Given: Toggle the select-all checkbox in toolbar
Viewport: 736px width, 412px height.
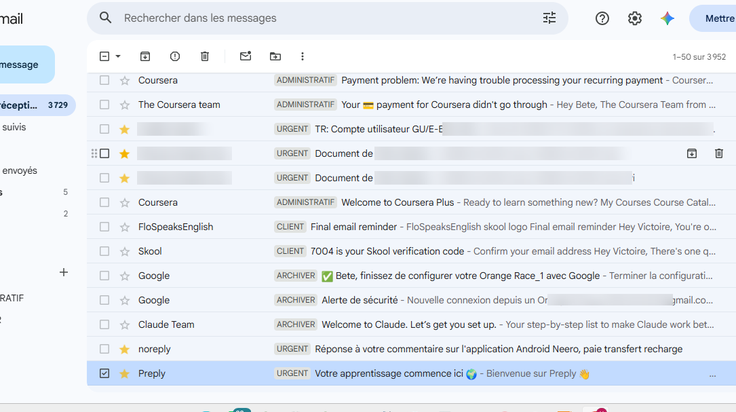Looking at the screenshot, I should pyautogui.click(x=104, y=56).
